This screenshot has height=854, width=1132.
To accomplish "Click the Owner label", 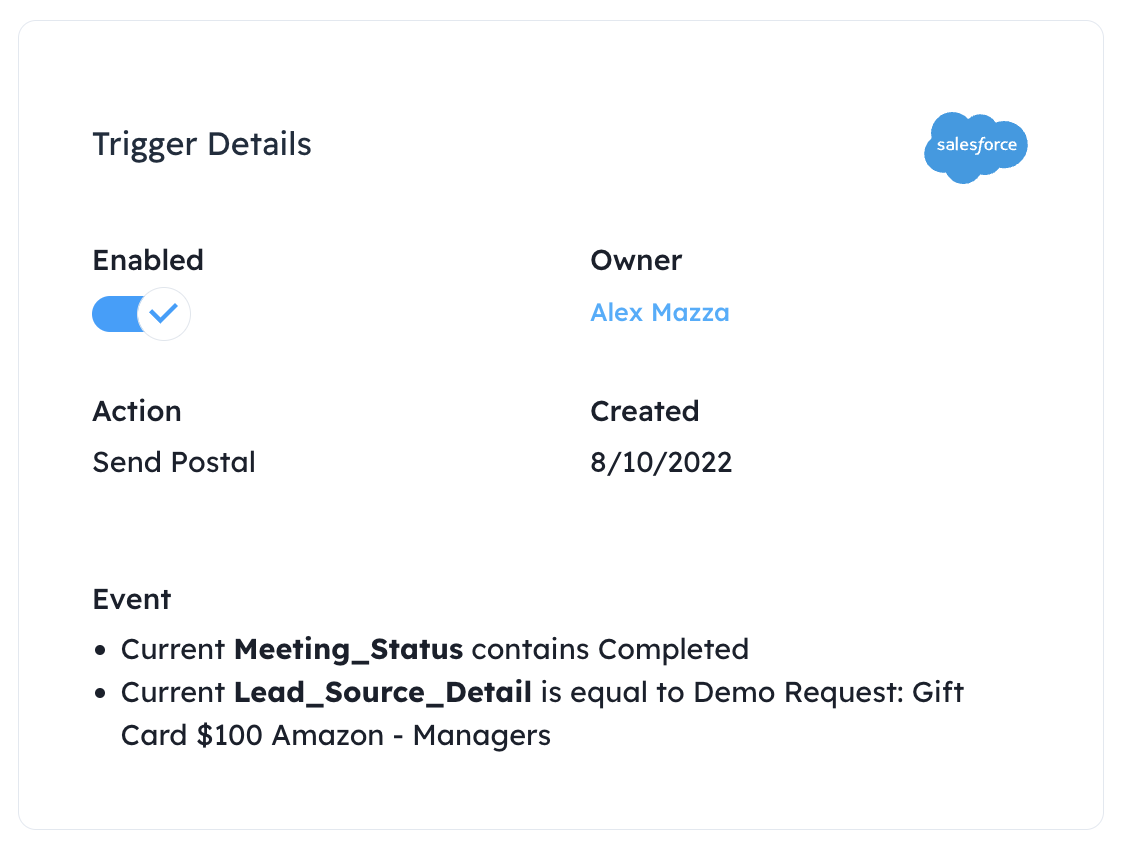I will (636, 261).
